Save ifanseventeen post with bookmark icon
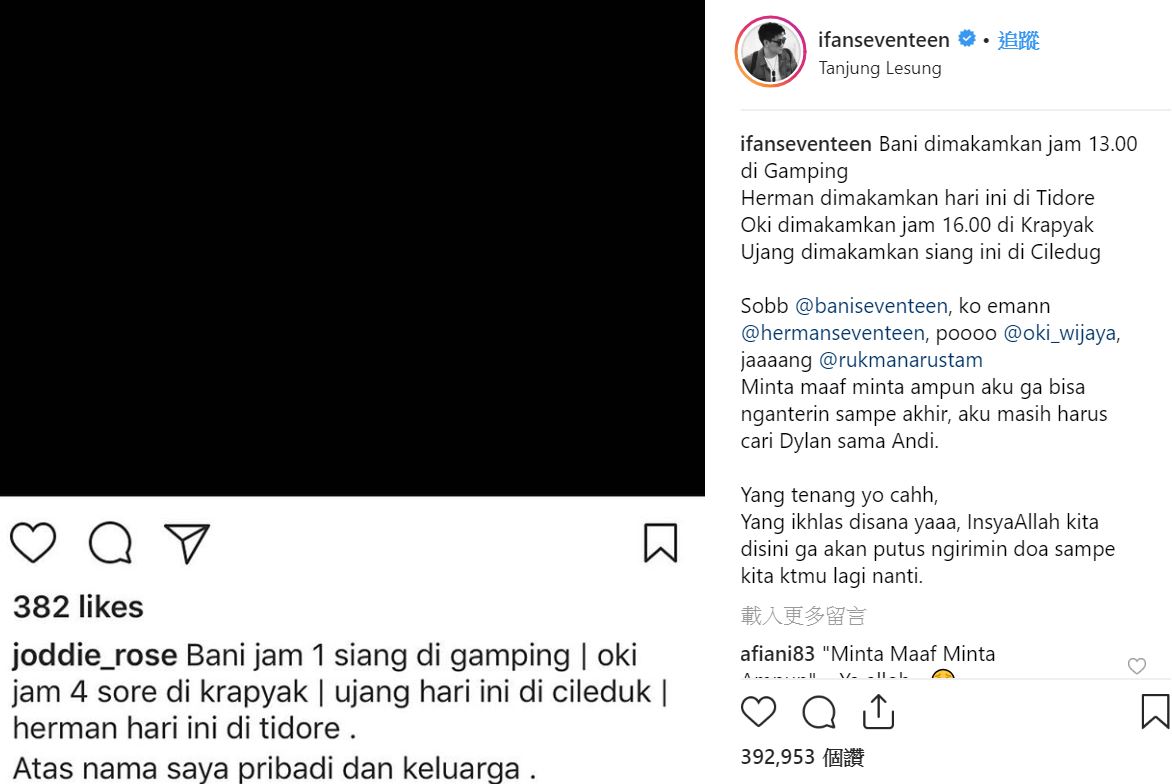The height and width of the screenshot is (784, 1172). point(1155,712)
